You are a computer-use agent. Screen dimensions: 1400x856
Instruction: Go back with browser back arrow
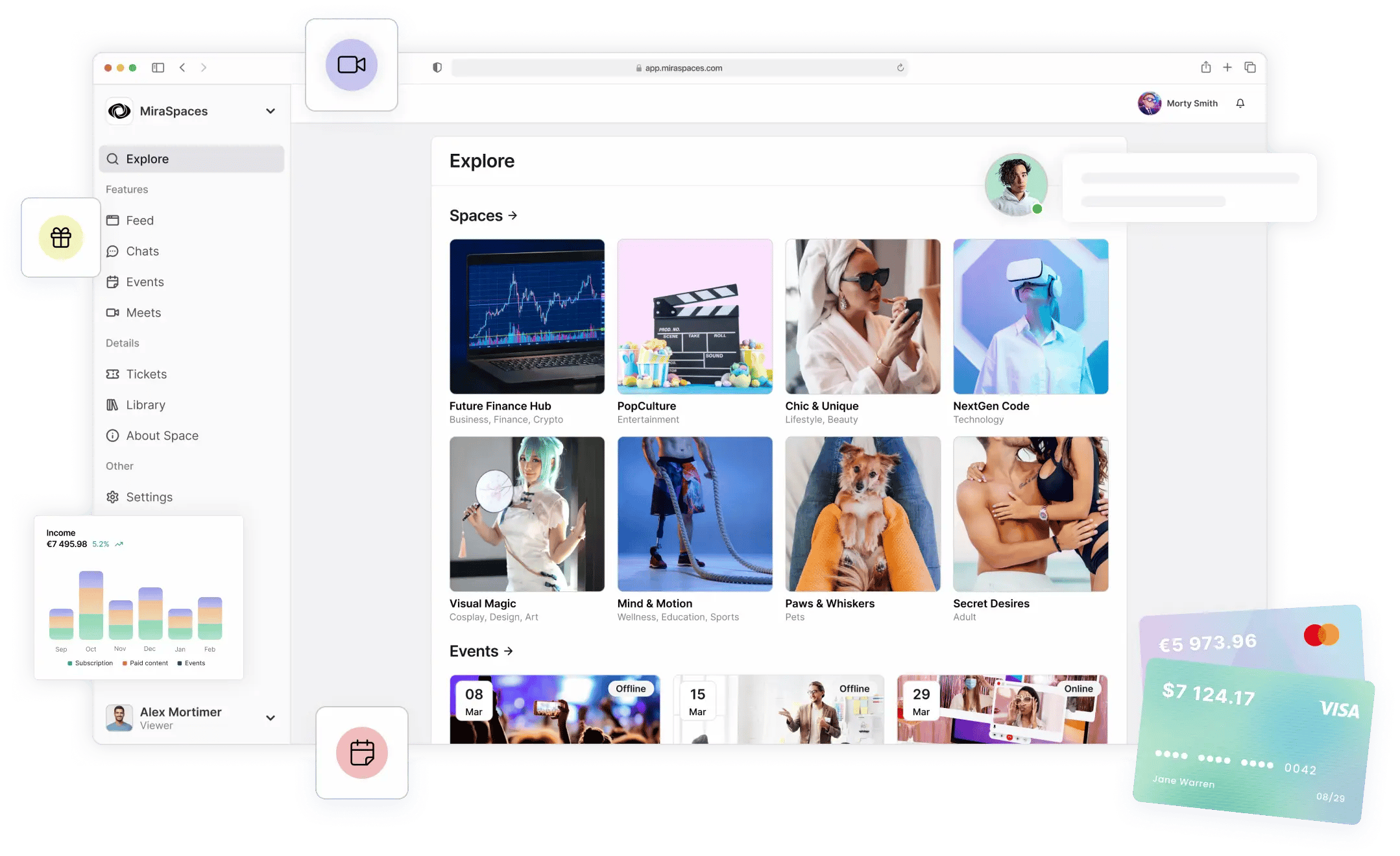(182, 67)
